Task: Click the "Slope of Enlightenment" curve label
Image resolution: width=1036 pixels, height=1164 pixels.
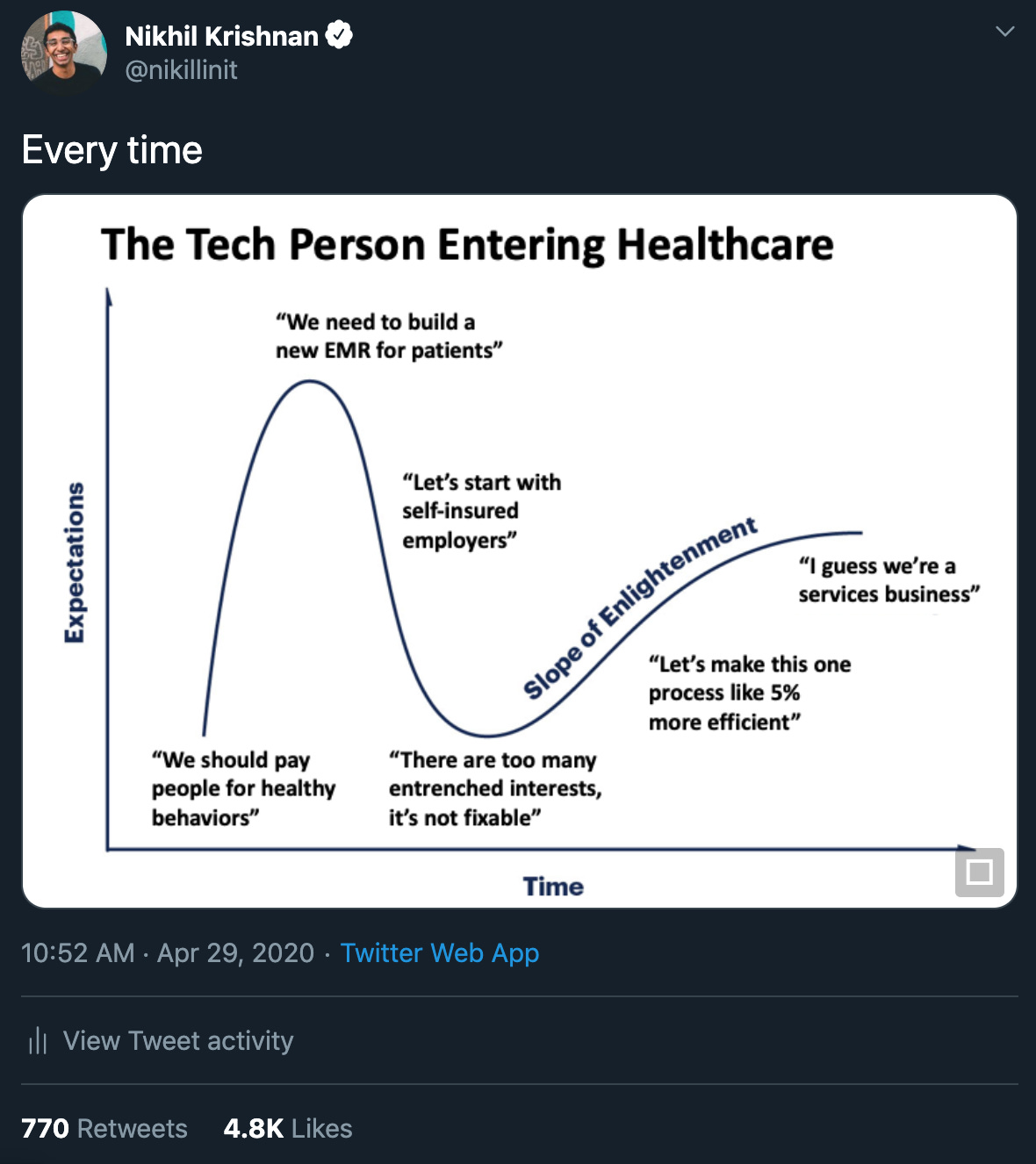Action: (640, 607)
